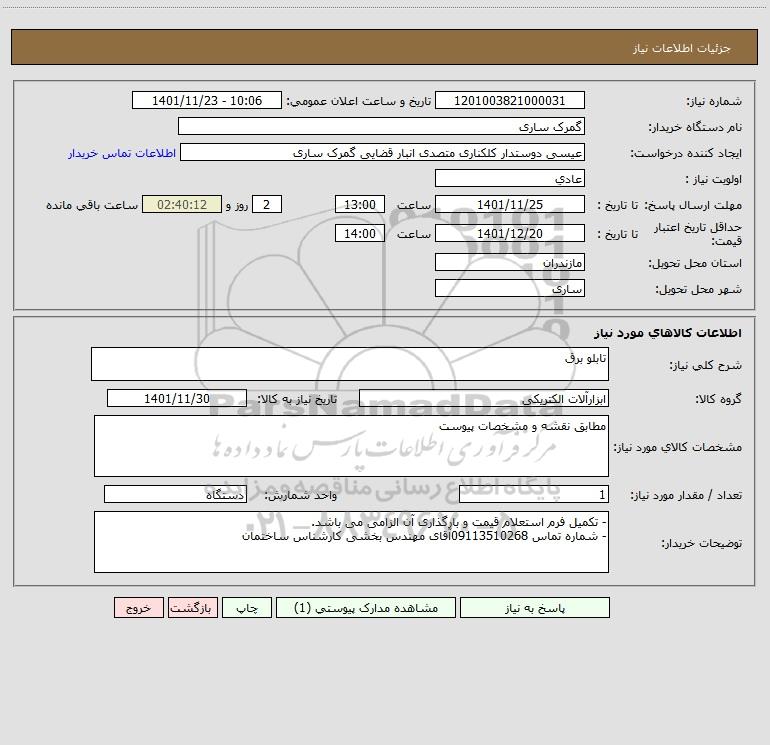The image size is (770, 745).
Task: Click the label 'شرح کلی نیاز:'
Action: click(706, 365)
